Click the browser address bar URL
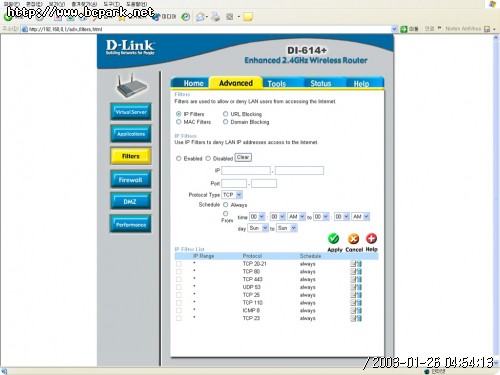500x375 pixels. click(66, 29)
